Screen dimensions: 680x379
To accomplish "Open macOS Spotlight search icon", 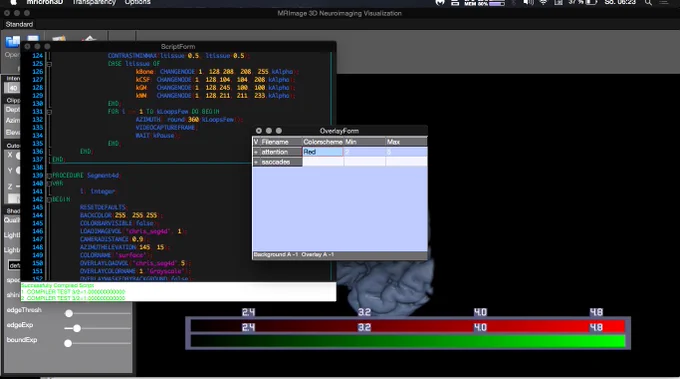I will point(648,2).
